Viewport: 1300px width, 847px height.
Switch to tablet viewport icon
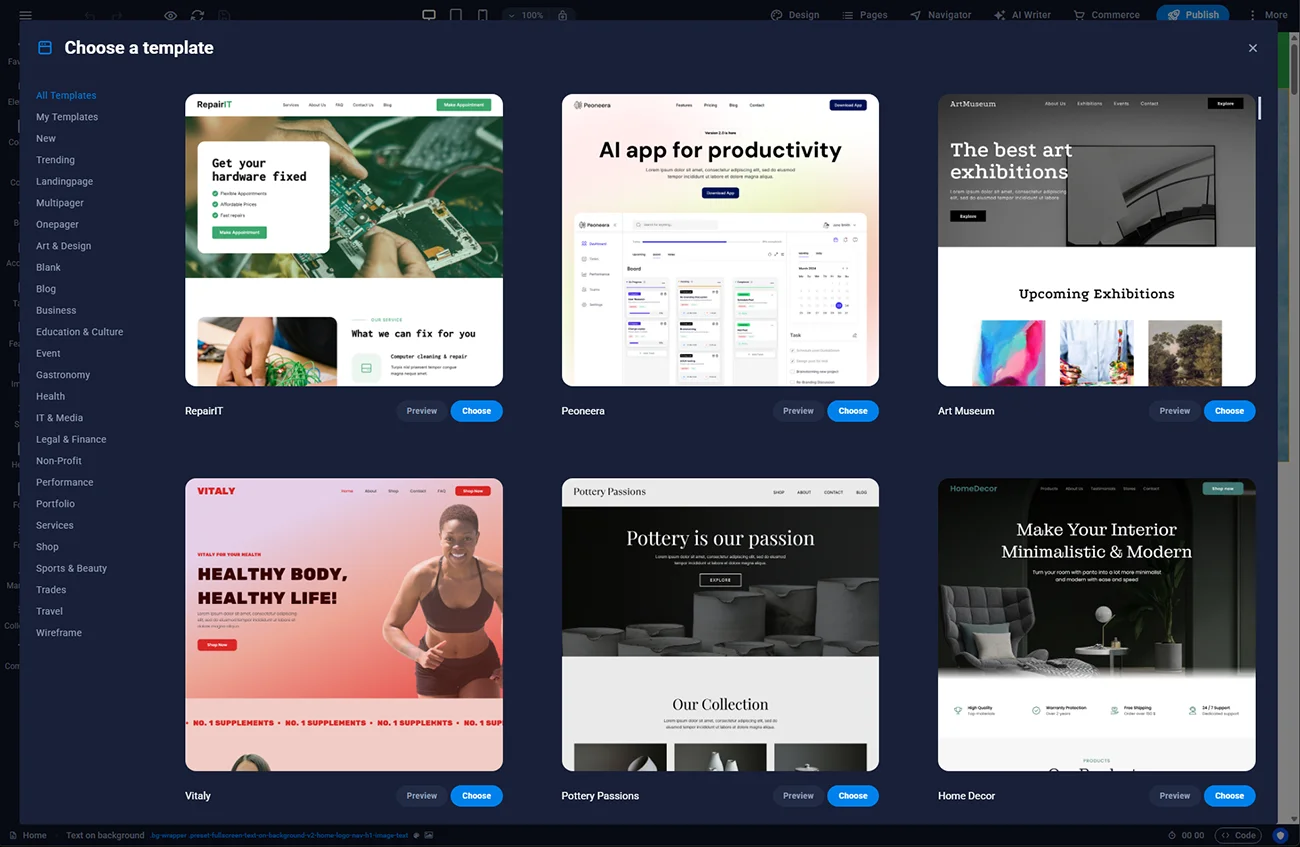coord(456,15)
